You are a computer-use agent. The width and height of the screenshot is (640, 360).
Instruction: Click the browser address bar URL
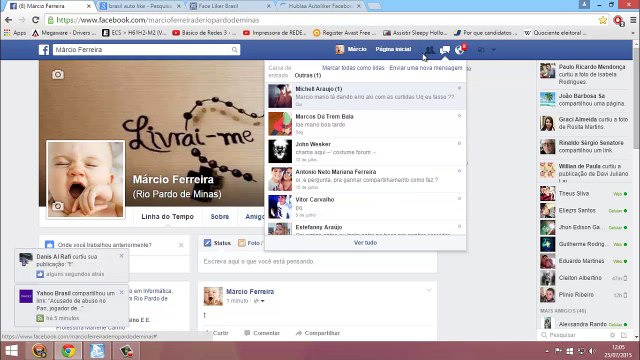(x=158, y=20)
